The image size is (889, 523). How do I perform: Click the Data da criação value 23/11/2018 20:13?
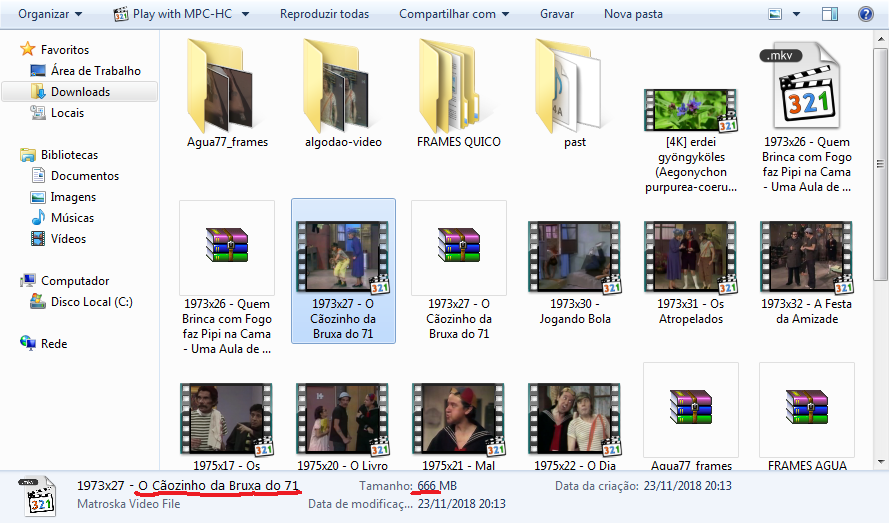(x=687, y=486)
